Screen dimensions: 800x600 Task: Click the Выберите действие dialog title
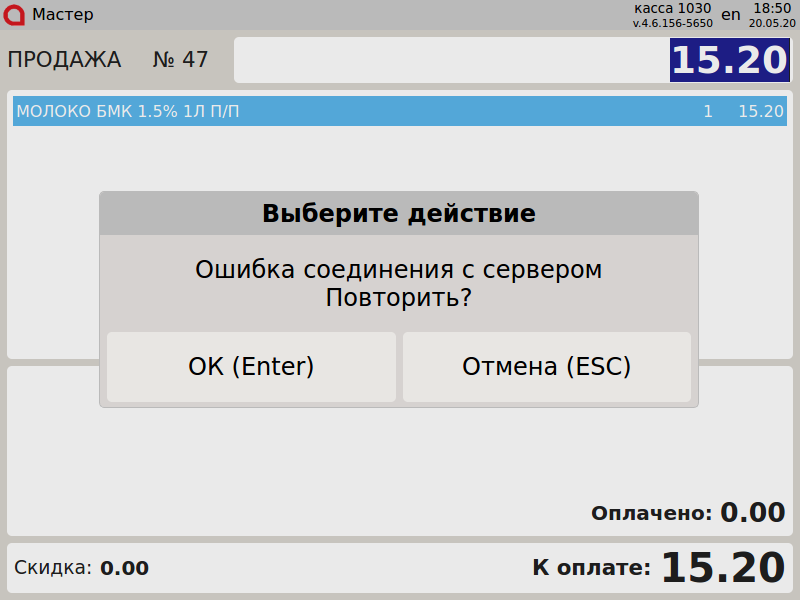(x=398, y=213)
